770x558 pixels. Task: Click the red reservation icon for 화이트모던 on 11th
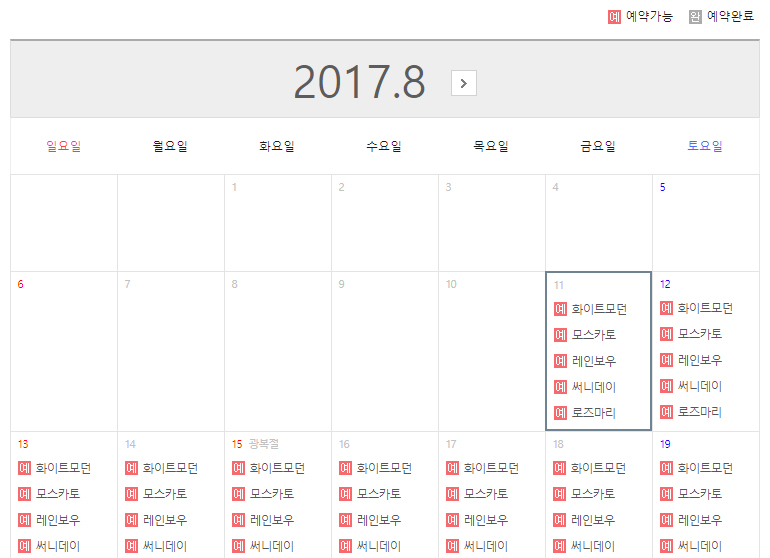(560, 309)
